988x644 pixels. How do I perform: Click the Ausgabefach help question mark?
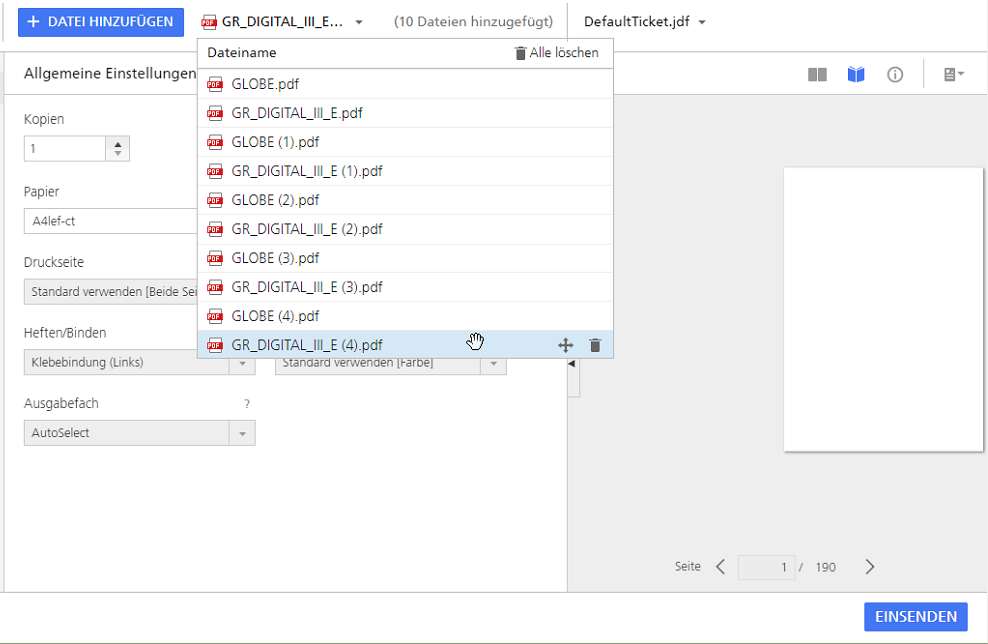click(x=247, y=404)
